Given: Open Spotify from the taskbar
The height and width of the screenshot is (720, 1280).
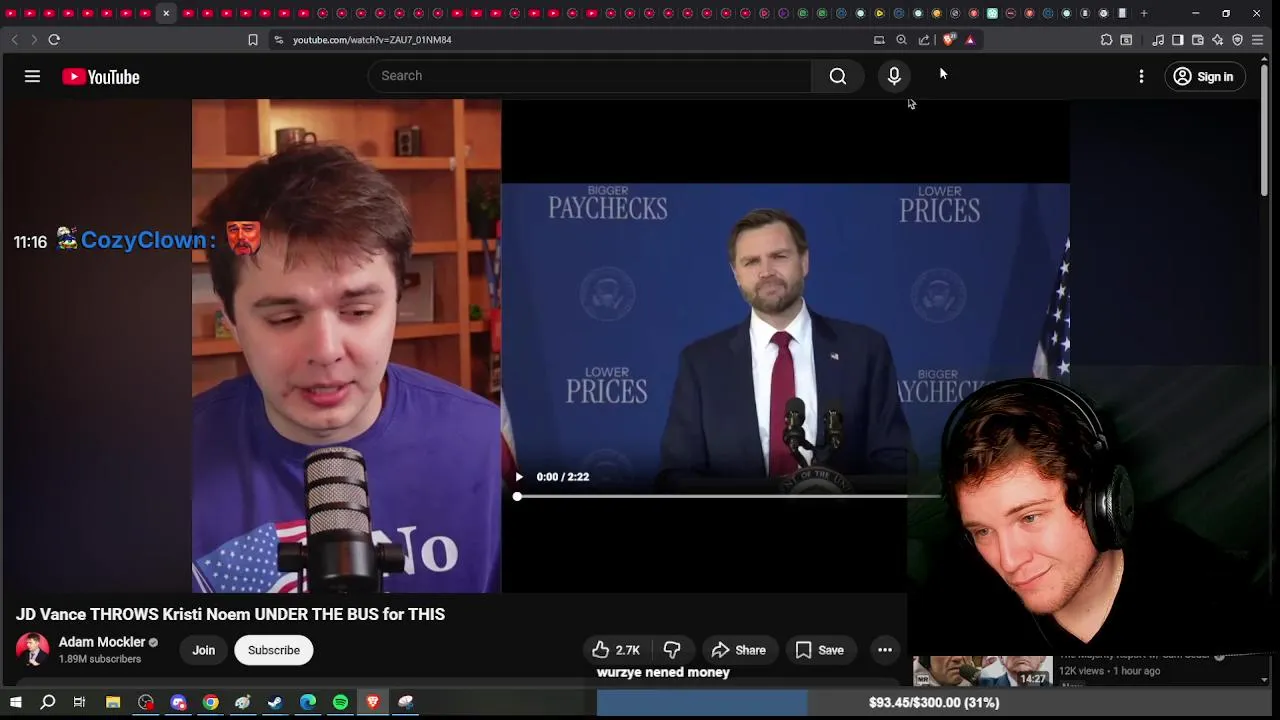Looking at the screenshot, I should point(340,703).
